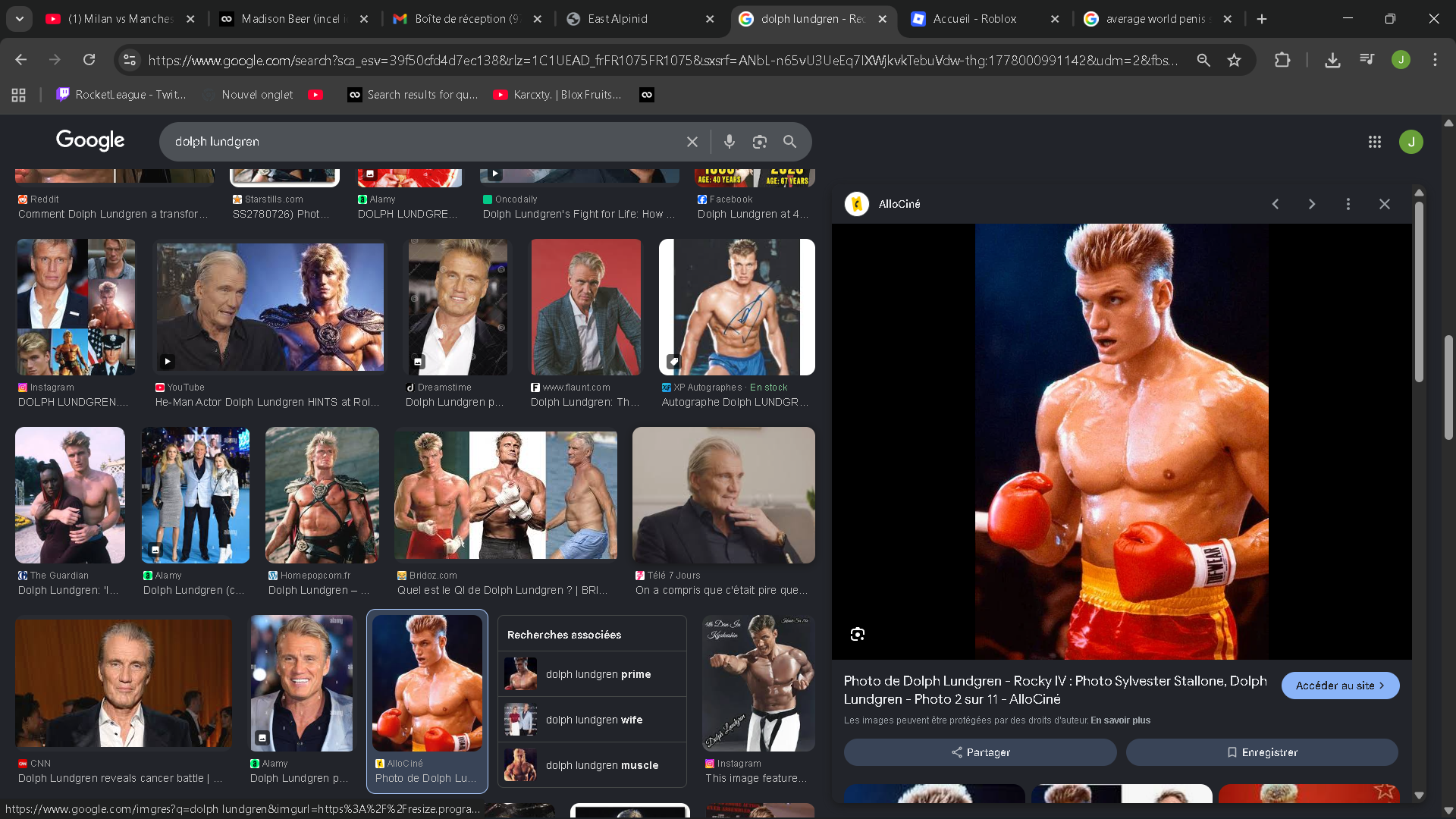Open the Homepopcorn.fr image result
The width and height of the screenshot is (1456, 819).
(322, 495)
